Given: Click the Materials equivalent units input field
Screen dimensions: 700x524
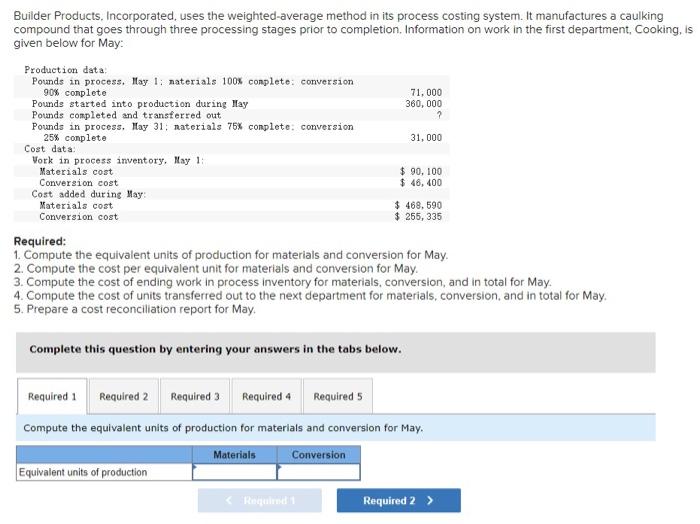Looking at the screenshot, I should tap(234, 472).
